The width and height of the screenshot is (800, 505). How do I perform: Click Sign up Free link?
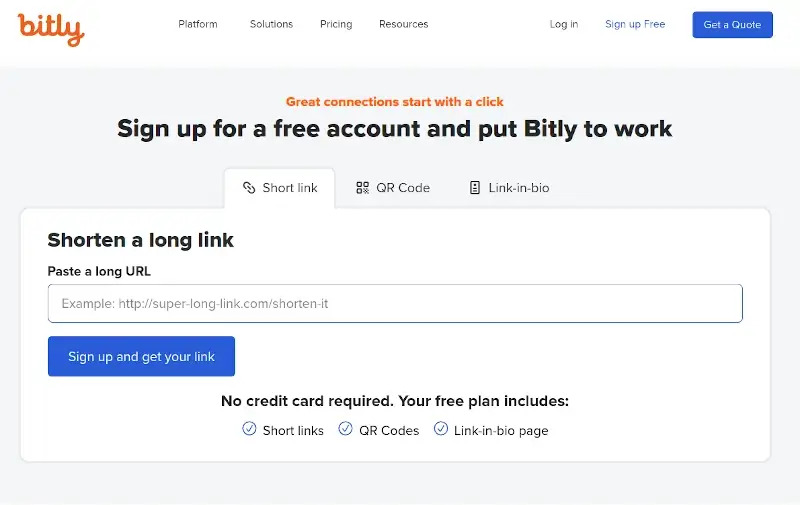[635, 24]
